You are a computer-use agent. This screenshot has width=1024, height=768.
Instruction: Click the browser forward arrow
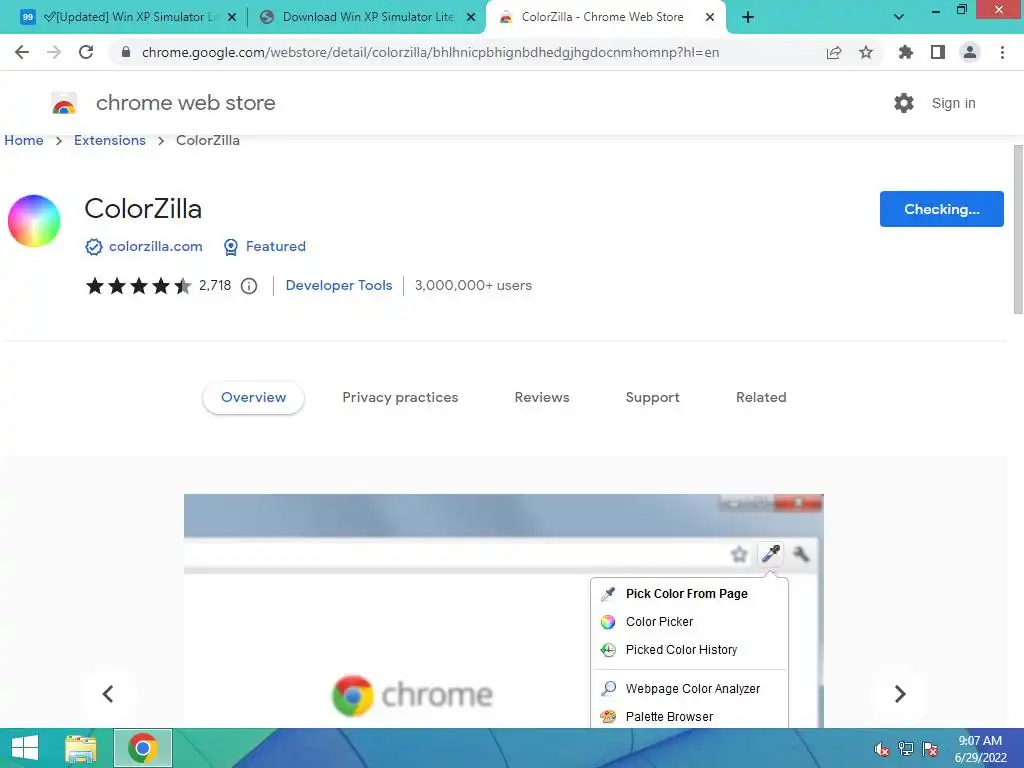coord(54,52)
